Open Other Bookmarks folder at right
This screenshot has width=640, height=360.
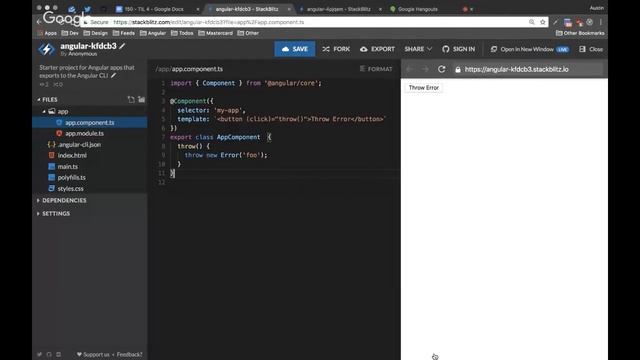click(580, 33)
